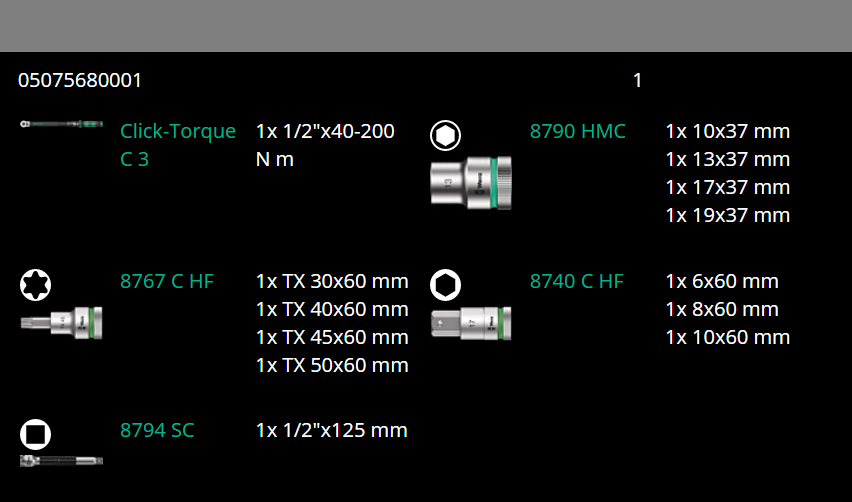
Task: Click the article number 05075680001
Action: coord(80,80)
